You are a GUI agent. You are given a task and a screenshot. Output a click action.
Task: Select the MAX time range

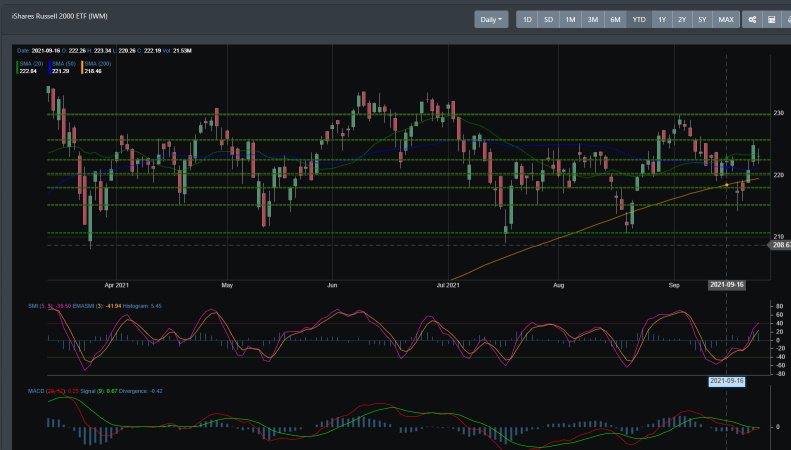726,20
